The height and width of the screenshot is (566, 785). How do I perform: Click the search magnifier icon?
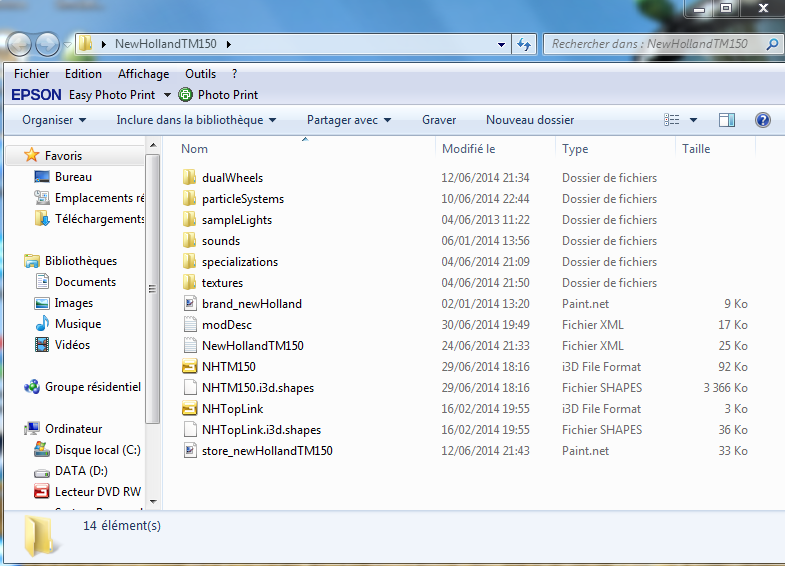(772, 44)
